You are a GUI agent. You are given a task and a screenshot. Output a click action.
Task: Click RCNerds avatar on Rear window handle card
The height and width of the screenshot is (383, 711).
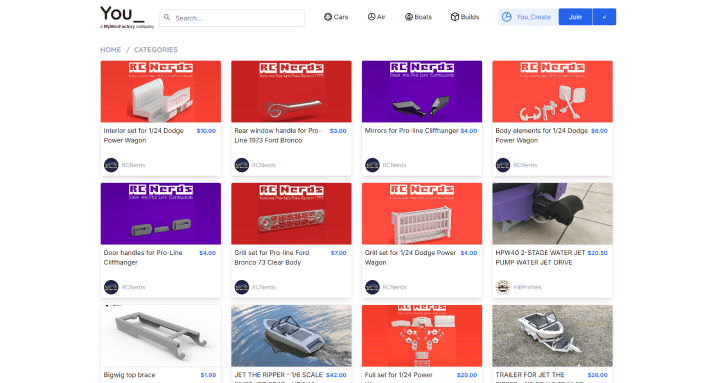pos(242,165)
